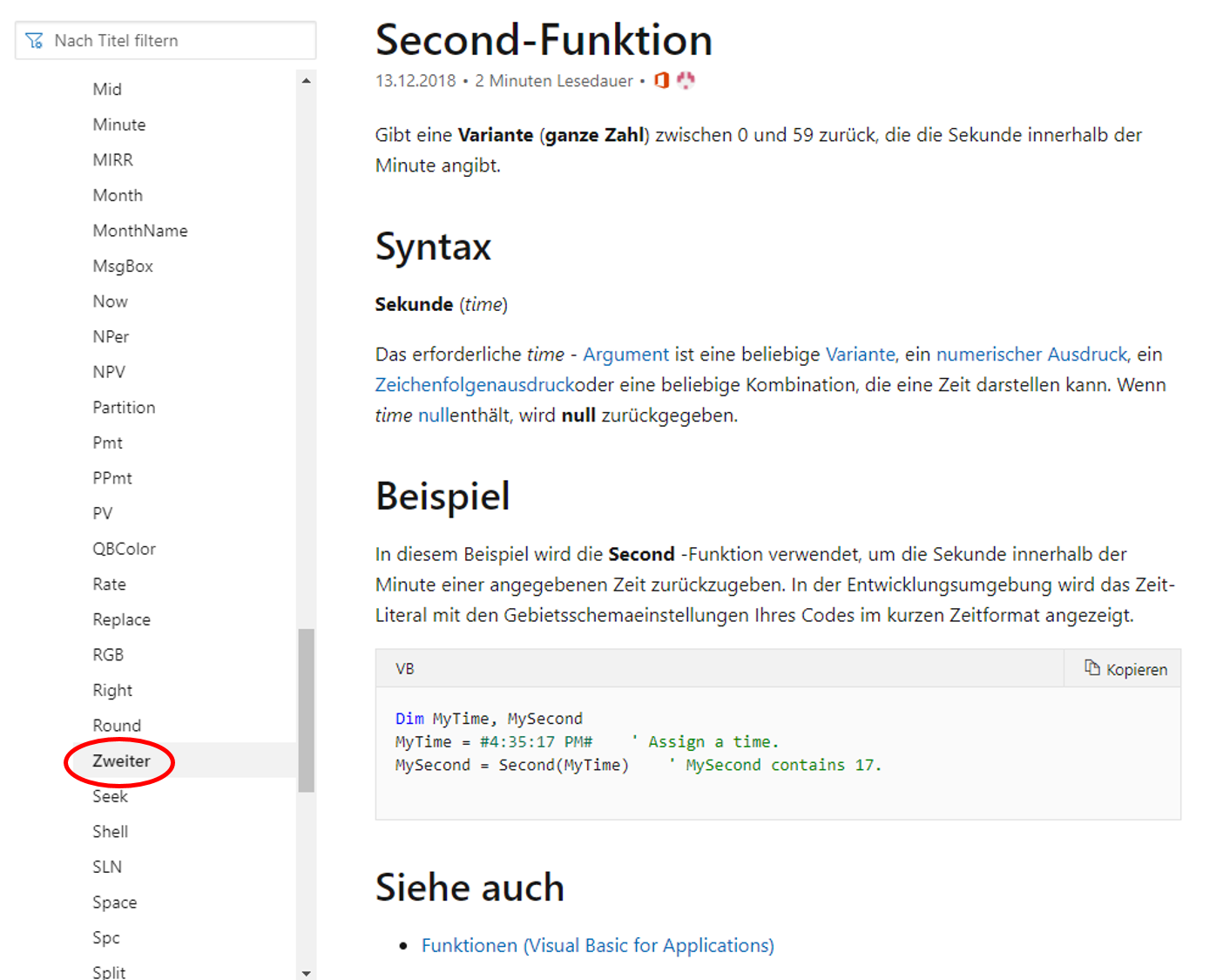Click the bold 'Sekunde' syntax word

pos(414,305)
